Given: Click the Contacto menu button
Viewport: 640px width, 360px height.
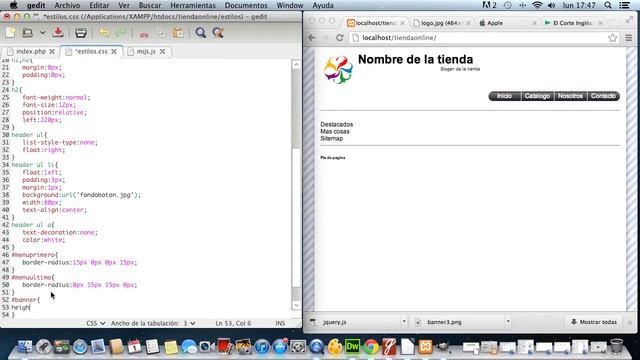Looking at the screenshot, I should pos(603,96).
